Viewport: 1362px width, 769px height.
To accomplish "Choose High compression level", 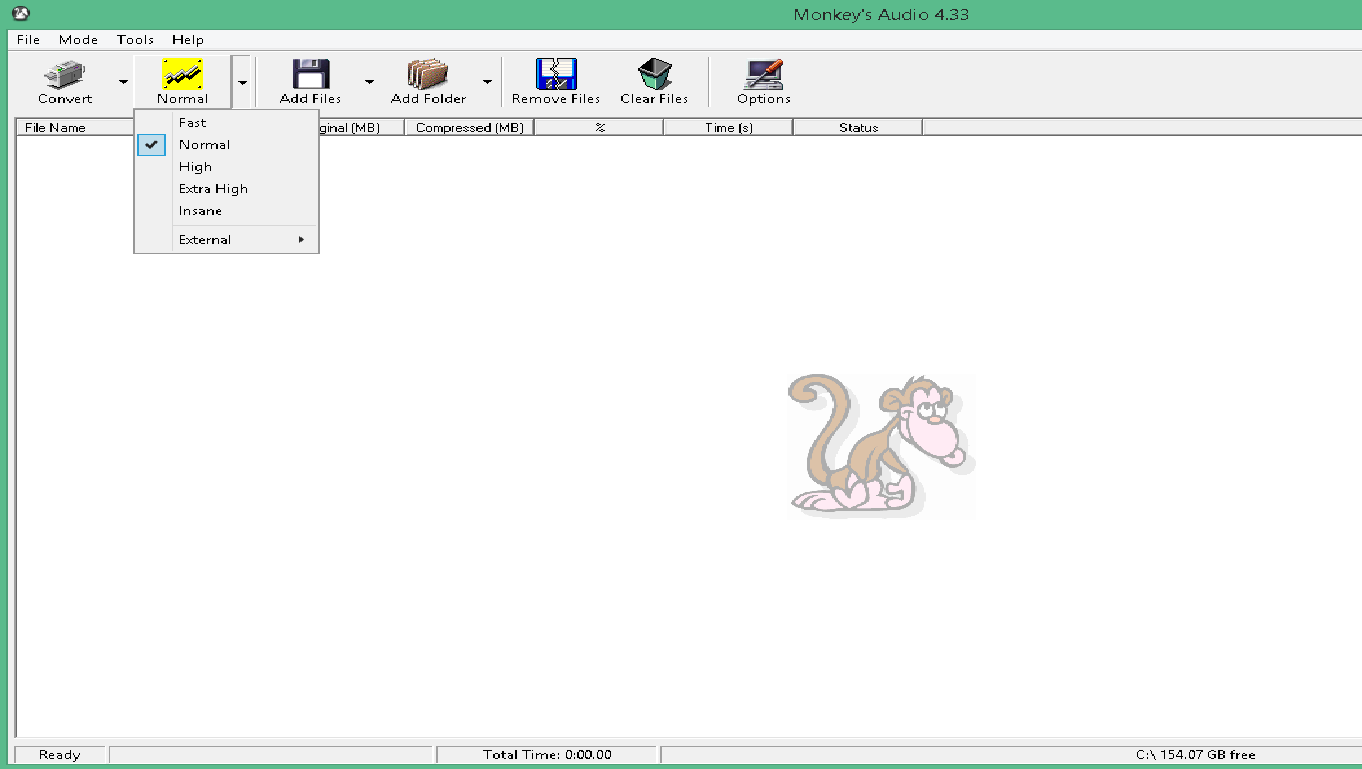I will coord(226,167).
